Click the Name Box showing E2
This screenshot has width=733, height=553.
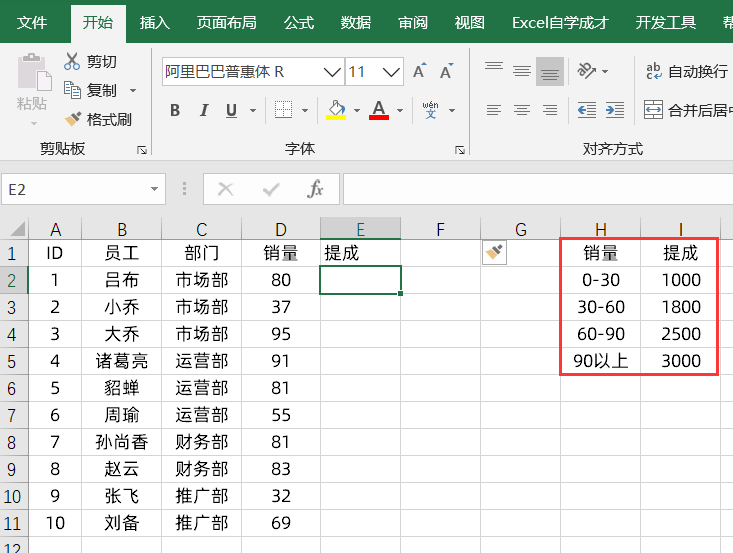click(75, 189)
